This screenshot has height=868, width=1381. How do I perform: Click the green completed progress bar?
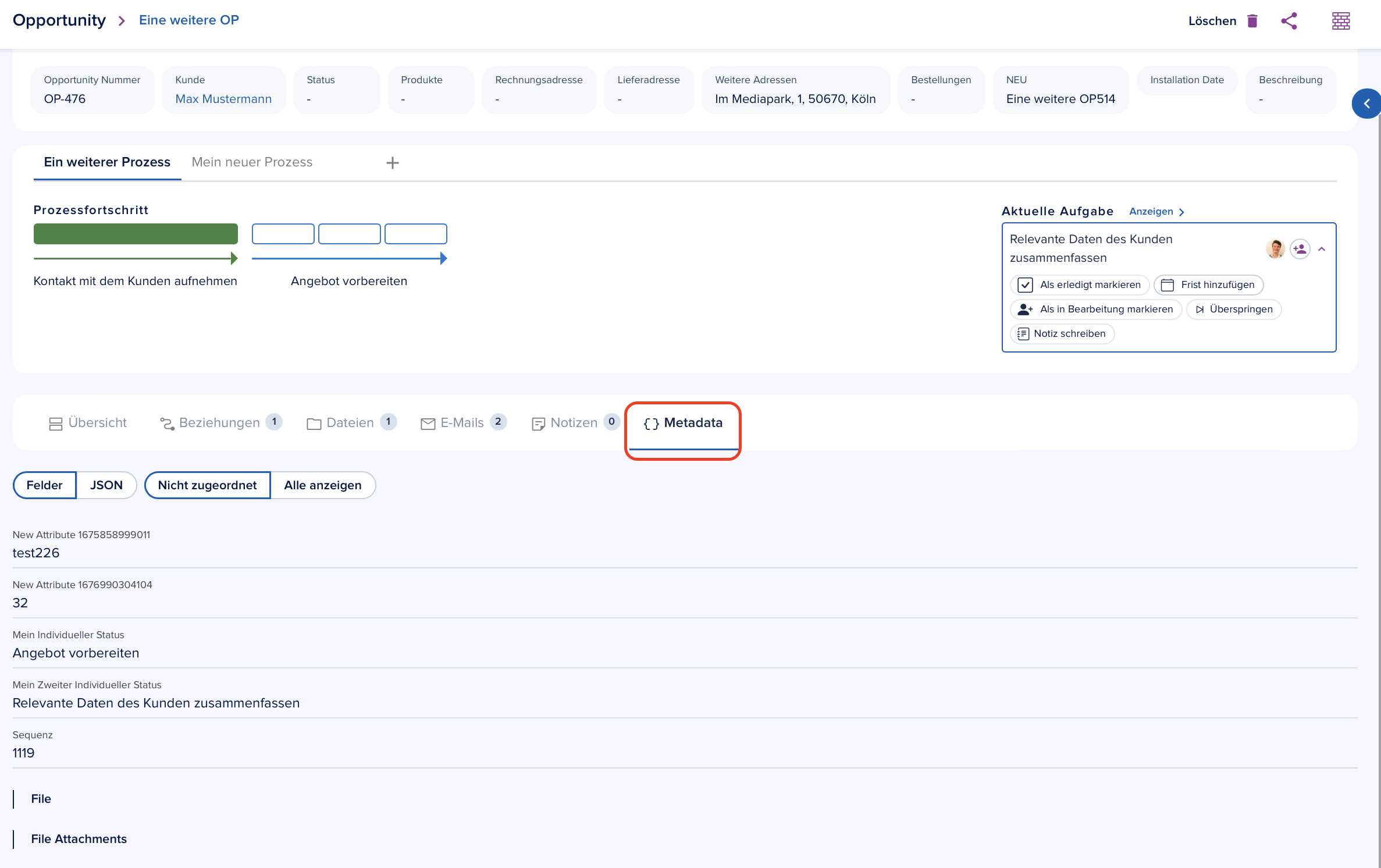pyautogui.click(x=136, y=234)
